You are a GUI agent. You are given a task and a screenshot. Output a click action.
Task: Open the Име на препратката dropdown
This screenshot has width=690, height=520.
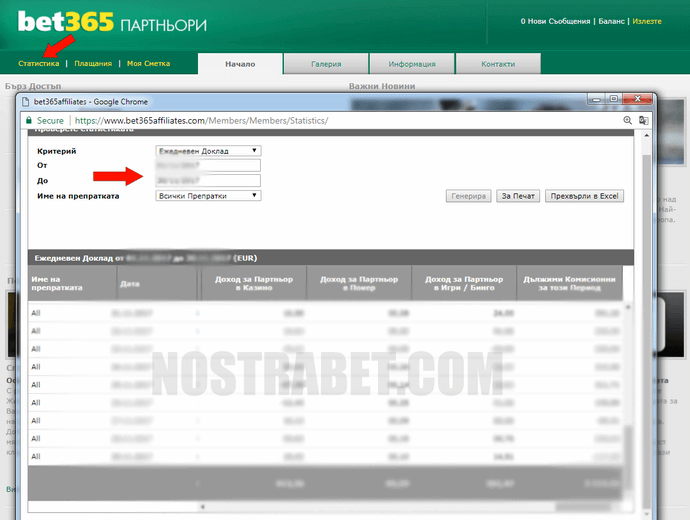coord(208,196)
